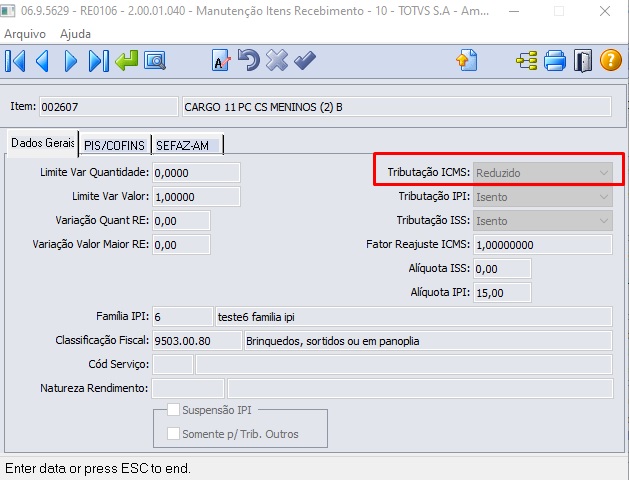Go to next record arrow icon
The image size is (629, 480).
pyautogui.click(x=71, y=61)
